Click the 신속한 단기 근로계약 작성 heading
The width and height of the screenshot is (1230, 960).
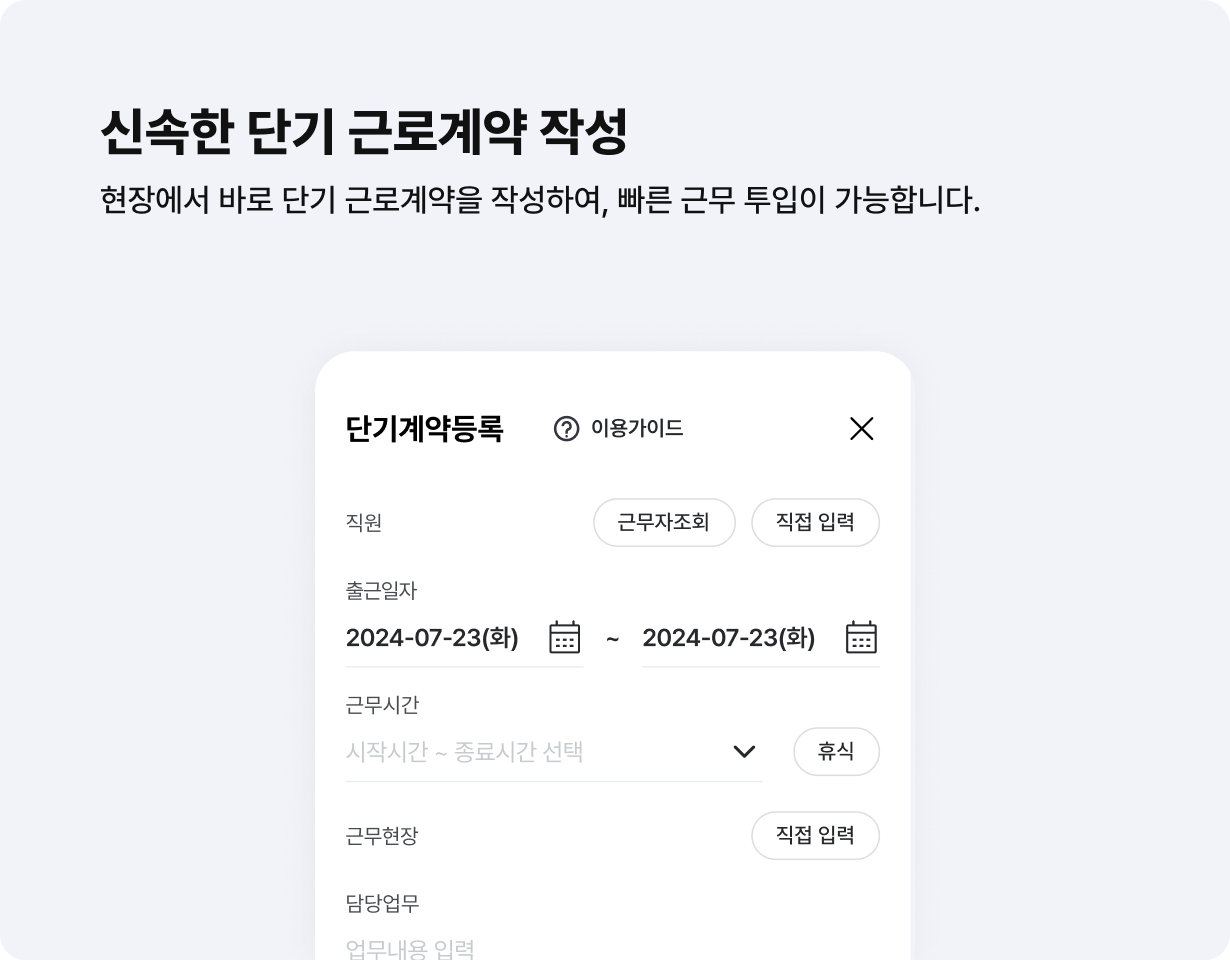point(363,132)
